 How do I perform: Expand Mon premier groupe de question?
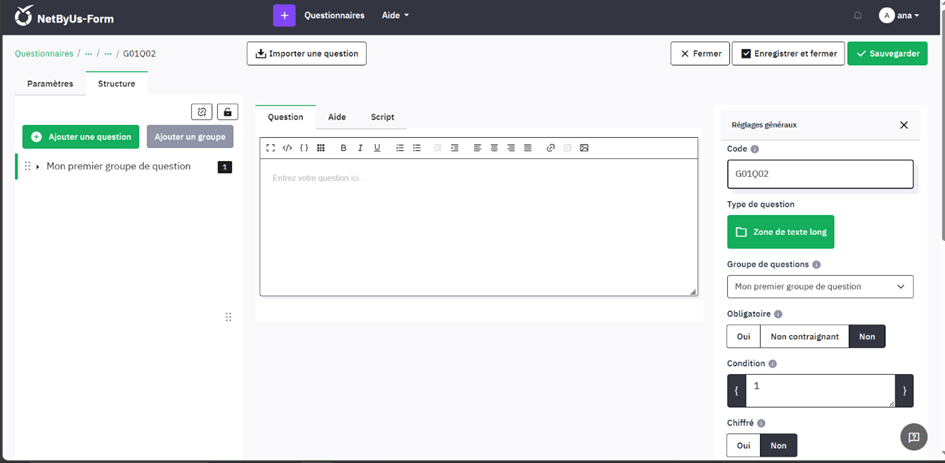pos(38,167)
